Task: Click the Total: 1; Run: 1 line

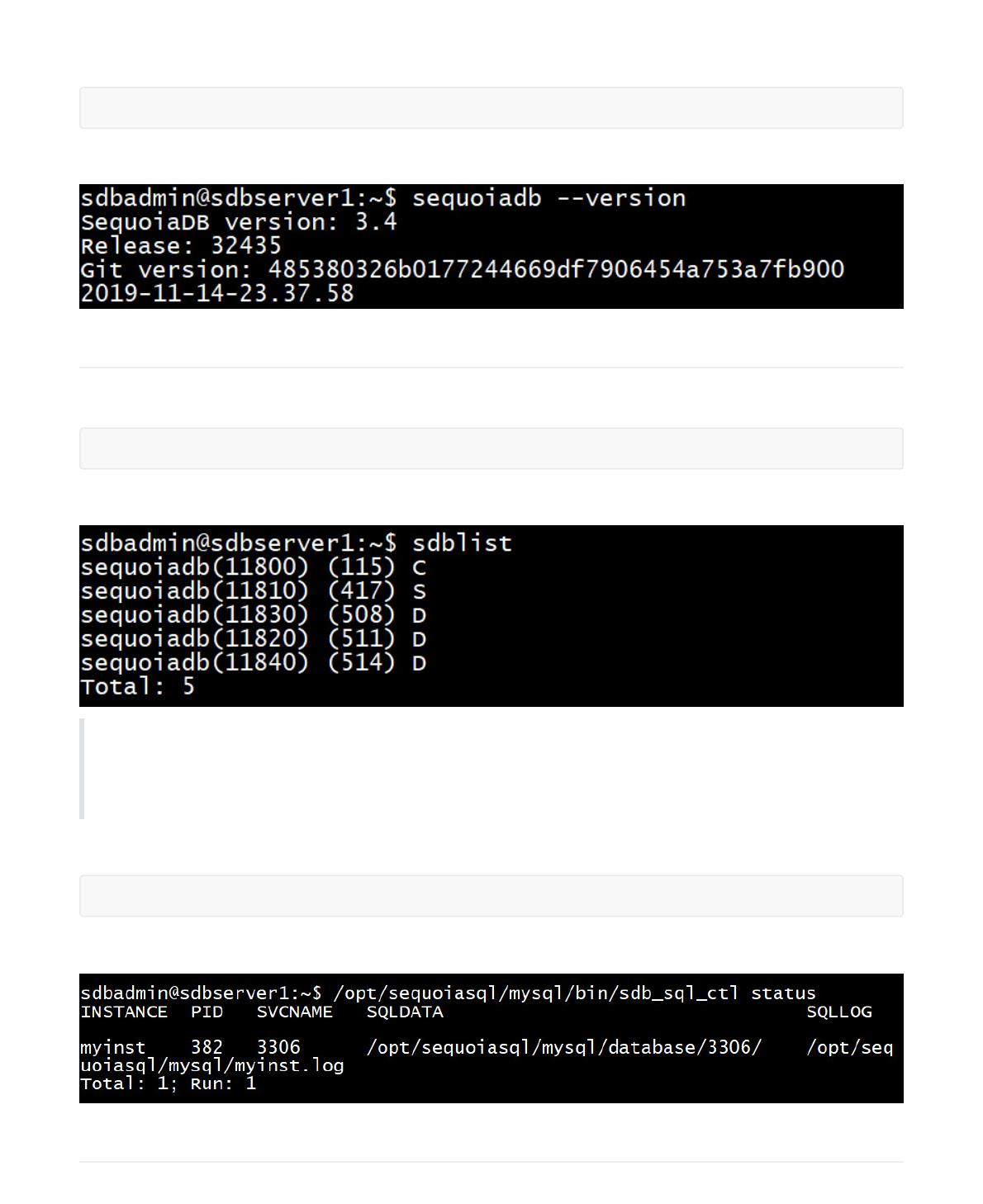Action: 169,1083
